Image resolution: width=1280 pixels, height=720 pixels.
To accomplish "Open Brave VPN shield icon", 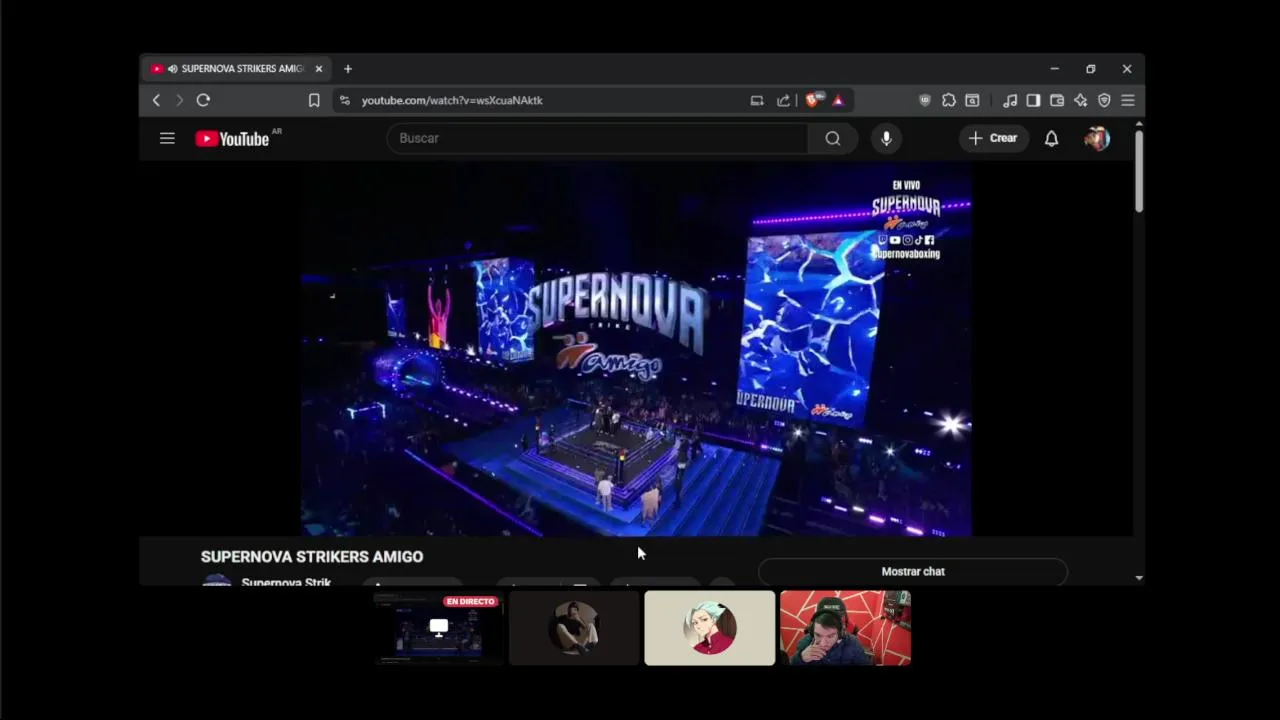I will (1104, 100).
